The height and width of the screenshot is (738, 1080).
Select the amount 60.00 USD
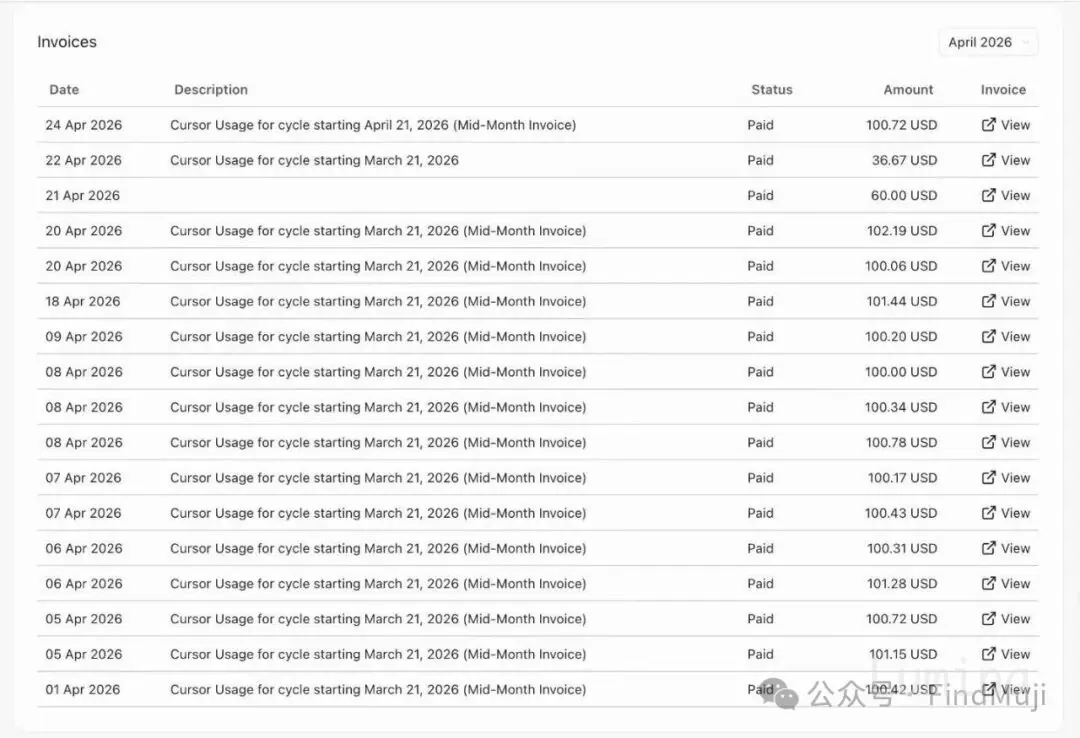(904, 195)
